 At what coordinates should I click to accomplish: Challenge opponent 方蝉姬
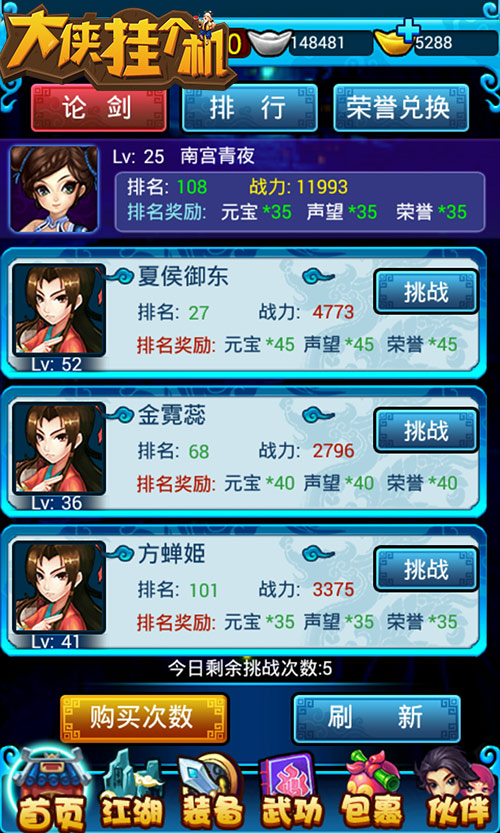coord(426,569)
